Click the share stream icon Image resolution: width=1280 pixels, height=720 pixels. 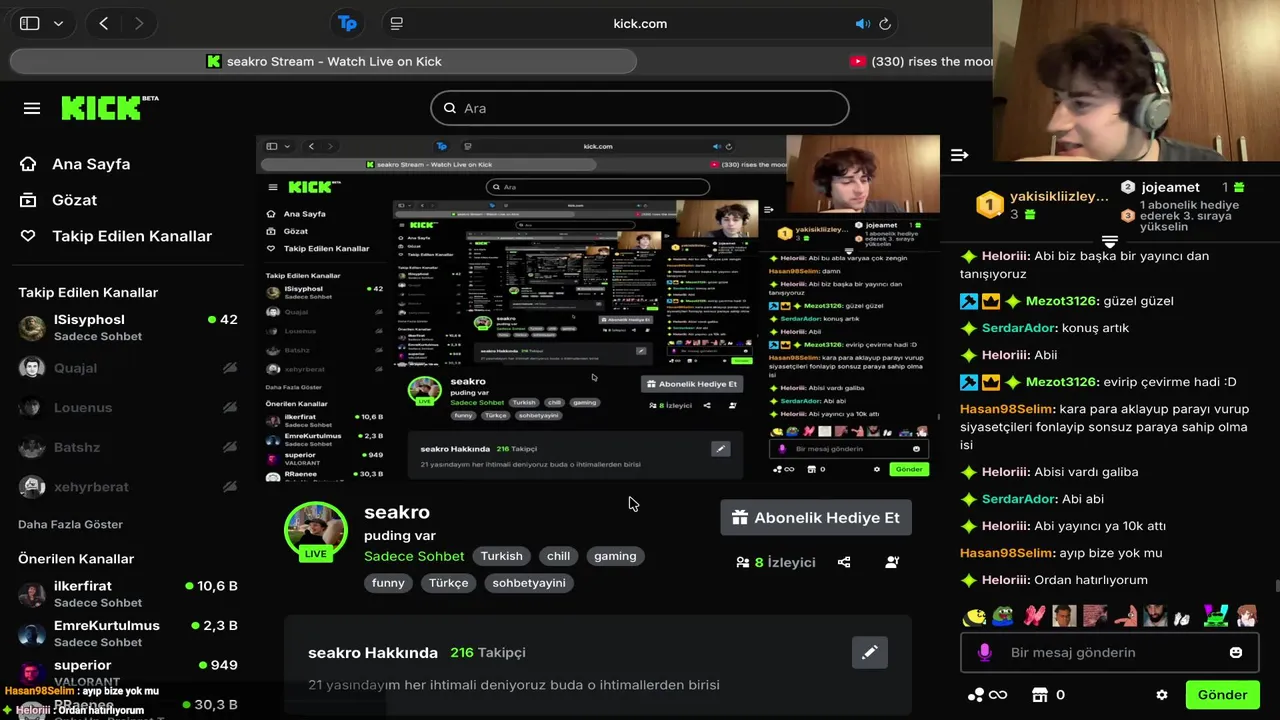(844, 562)
